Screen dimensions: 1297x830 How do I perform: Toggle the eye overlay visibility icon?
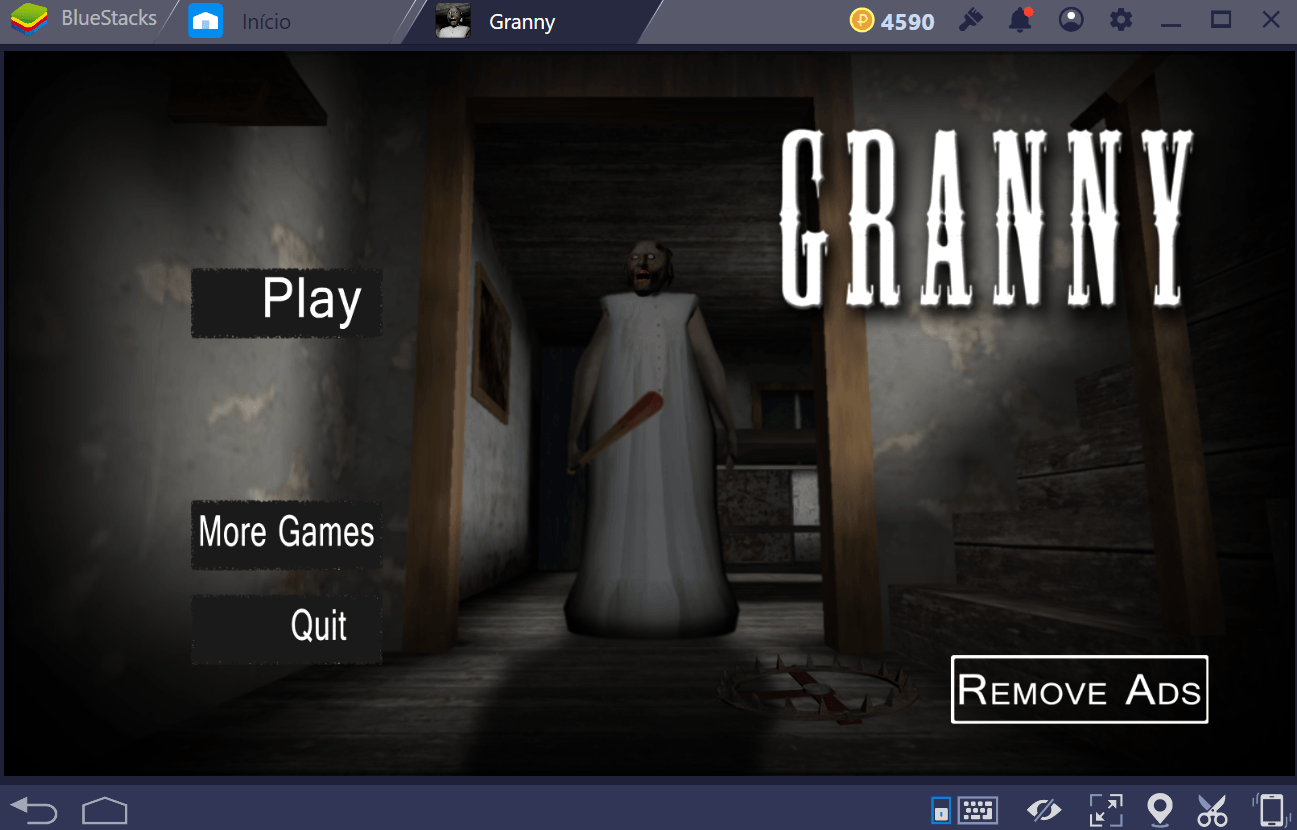pos(1044,809)
